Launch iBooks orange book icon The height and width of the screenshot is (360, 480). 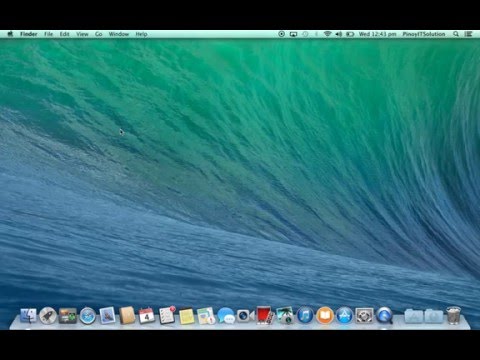325,316
